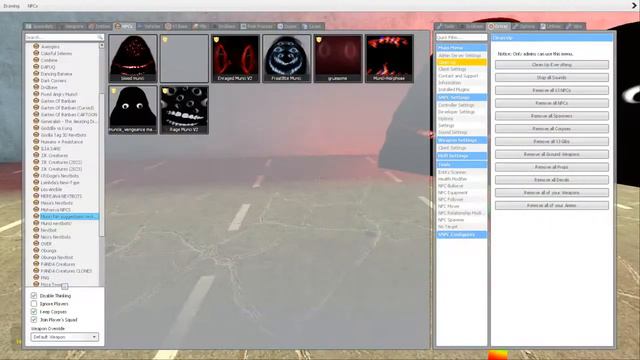Click admin shield icon on the blank NPC tile
Image resolution: width=640 pixels, height=360 pixels.
click(165, 40)
